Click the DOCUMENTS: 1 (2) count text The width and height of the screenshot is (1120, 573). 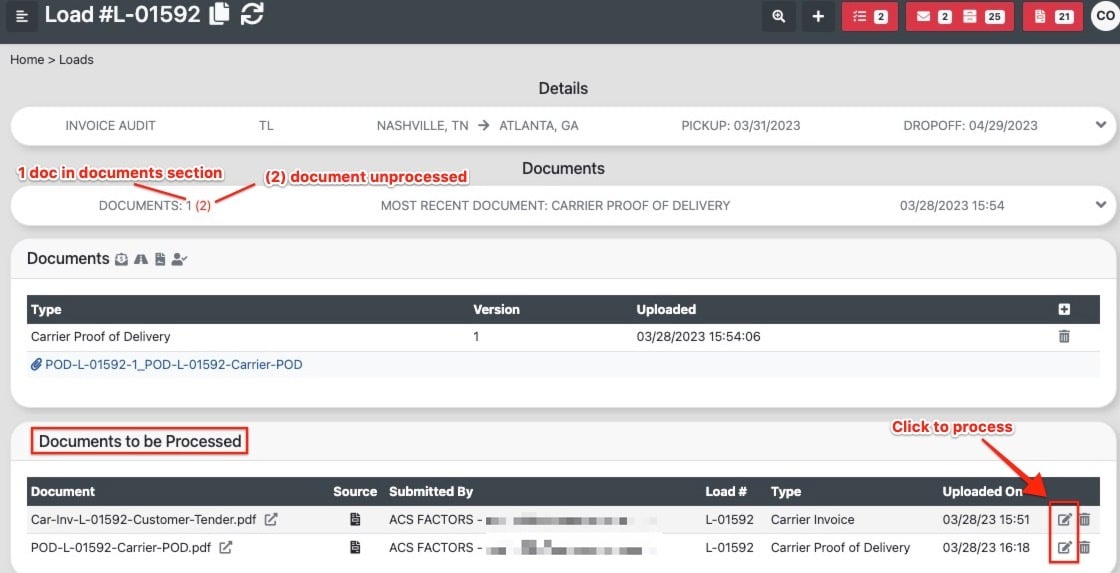pyautogui.click(x=154, y=206)
